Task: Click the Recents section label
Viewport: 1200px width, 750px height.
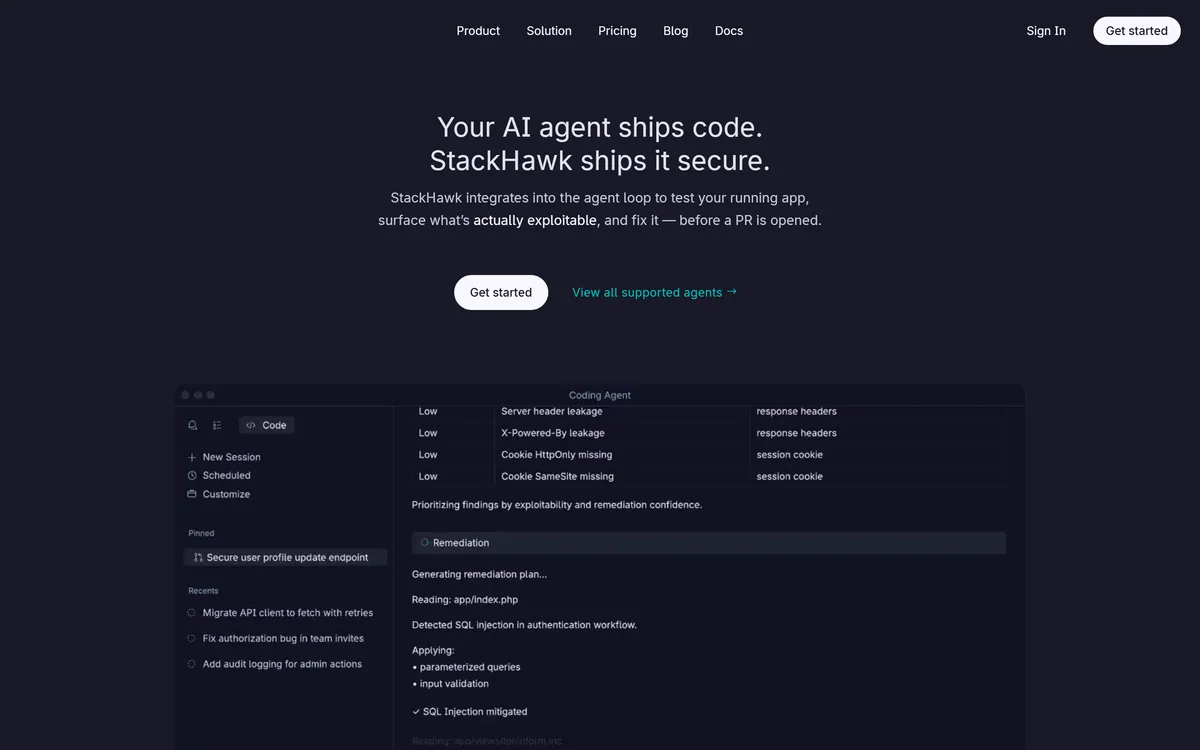Action: (203, 591)
